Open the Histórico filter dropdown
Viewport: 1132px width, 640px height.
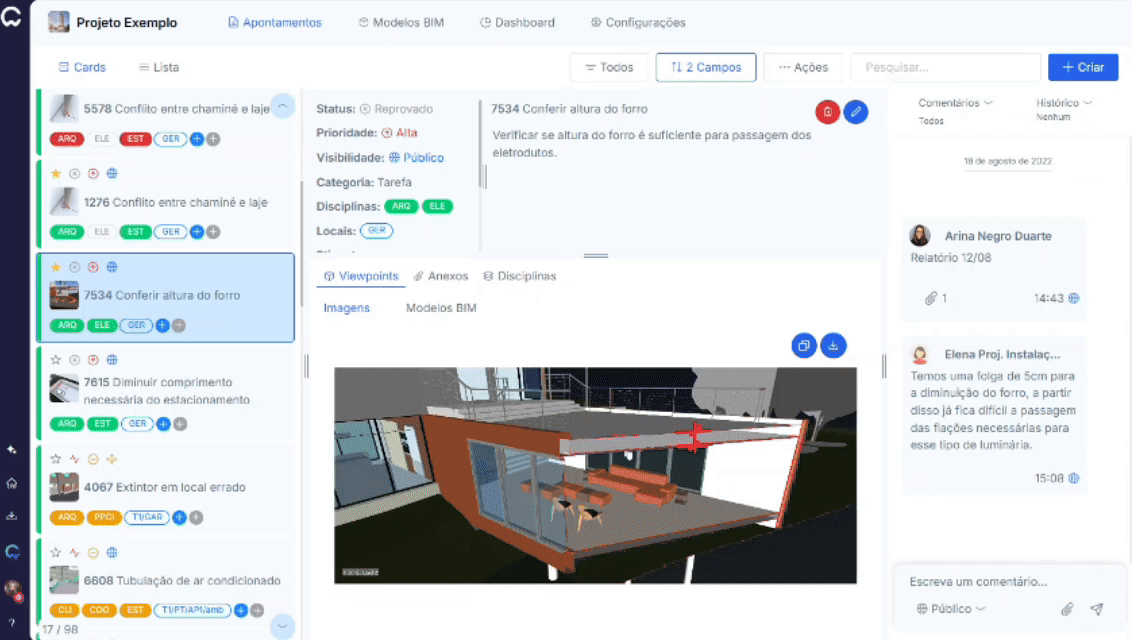pyautogui.click(x=1063, y=103)
